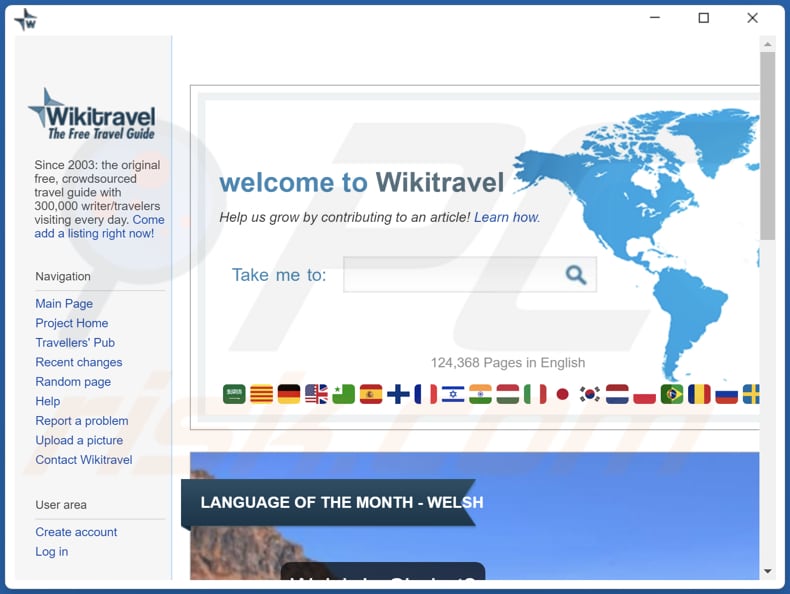
Task: Pick the Polish flag icon
Action: (644, 394)
